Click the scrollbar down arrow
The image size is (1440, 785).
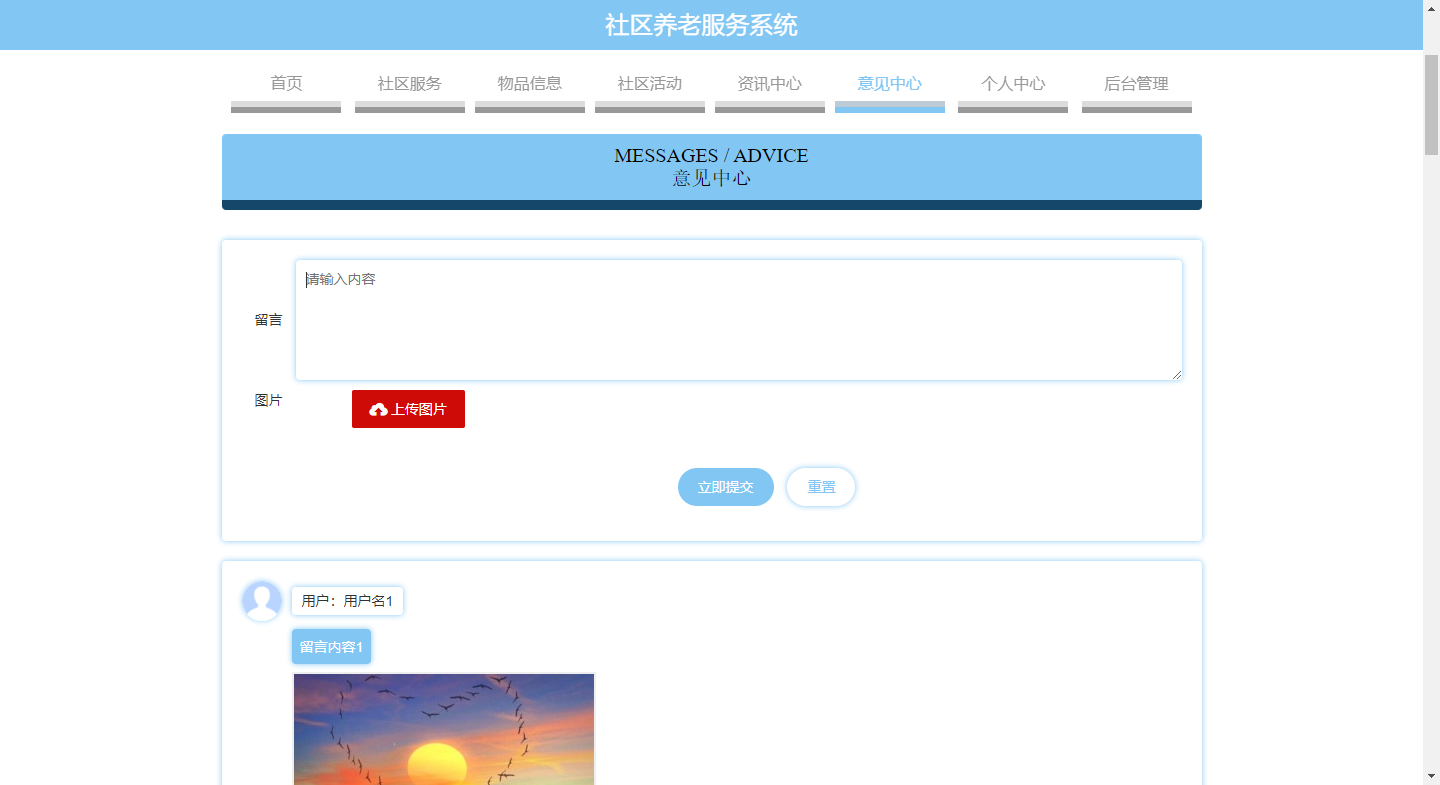pos(1431,776)
